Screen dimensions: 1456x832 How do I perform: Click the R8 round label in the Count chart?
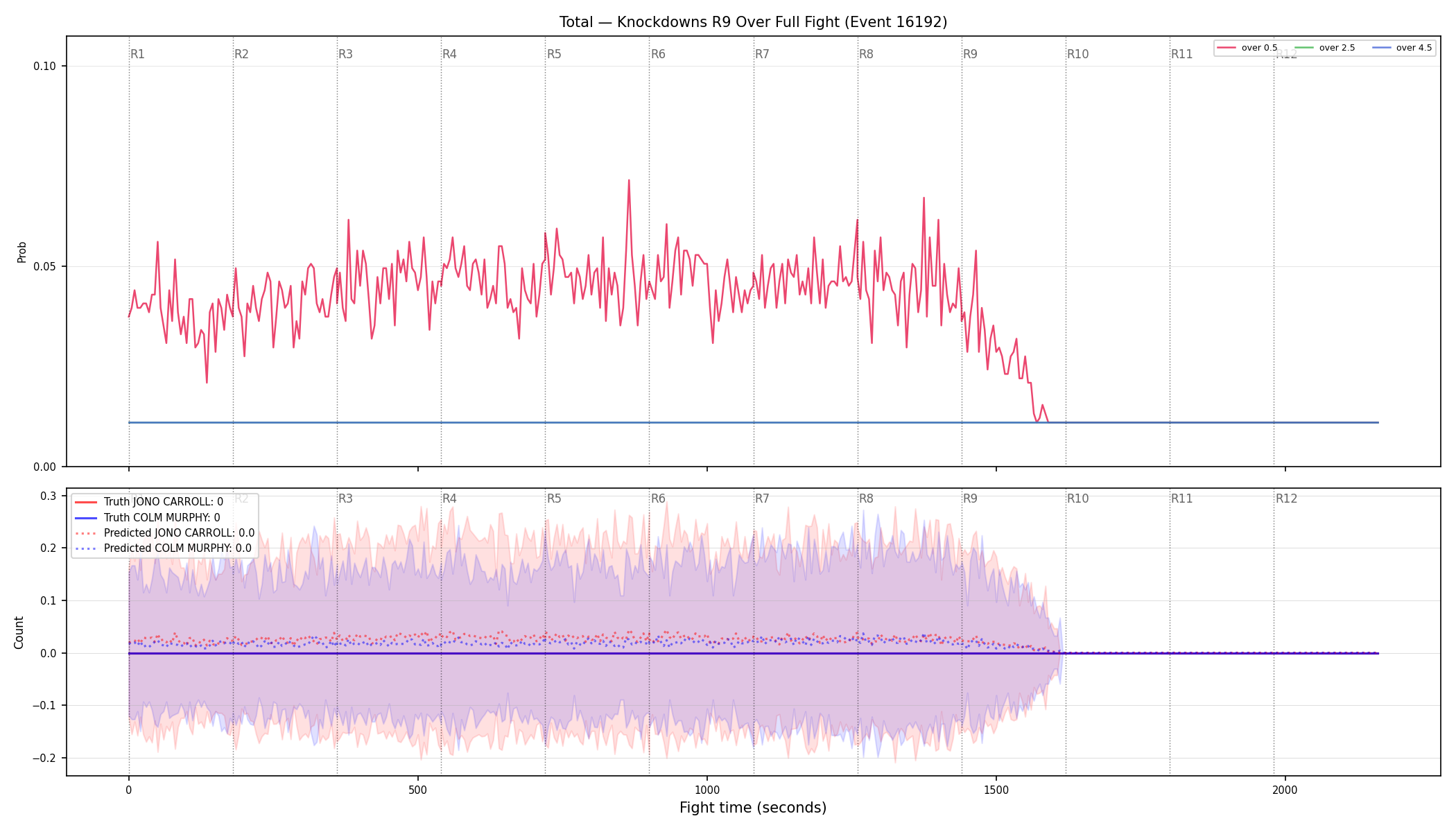point(866,499)
